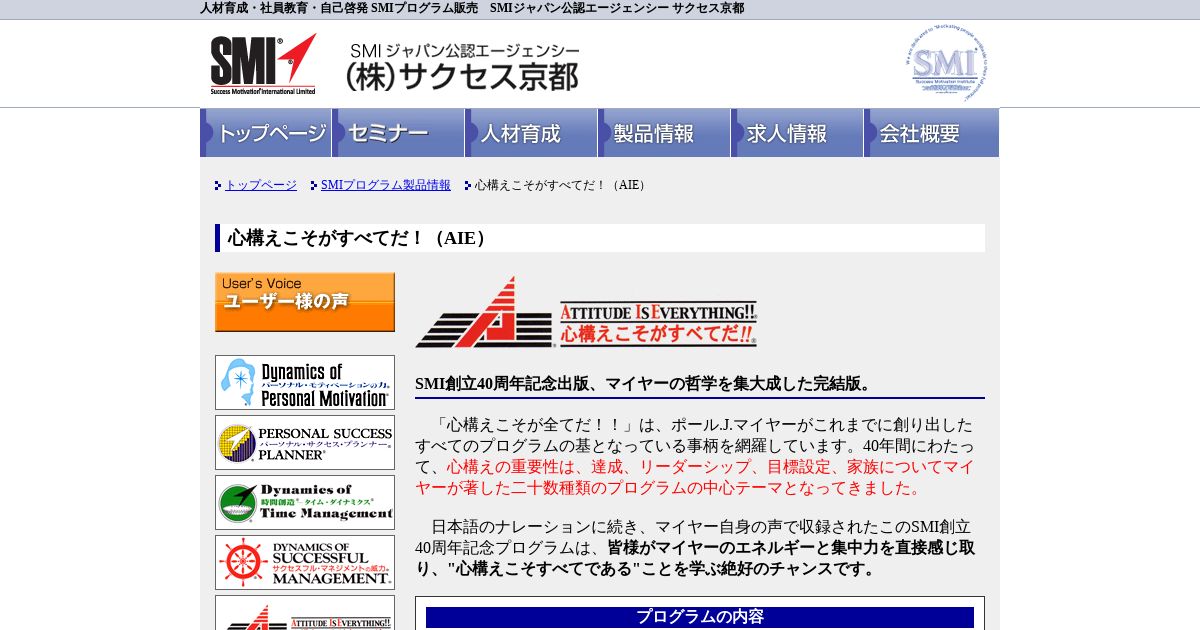Open Dynamics of Successful Management banner

point(305,562)
